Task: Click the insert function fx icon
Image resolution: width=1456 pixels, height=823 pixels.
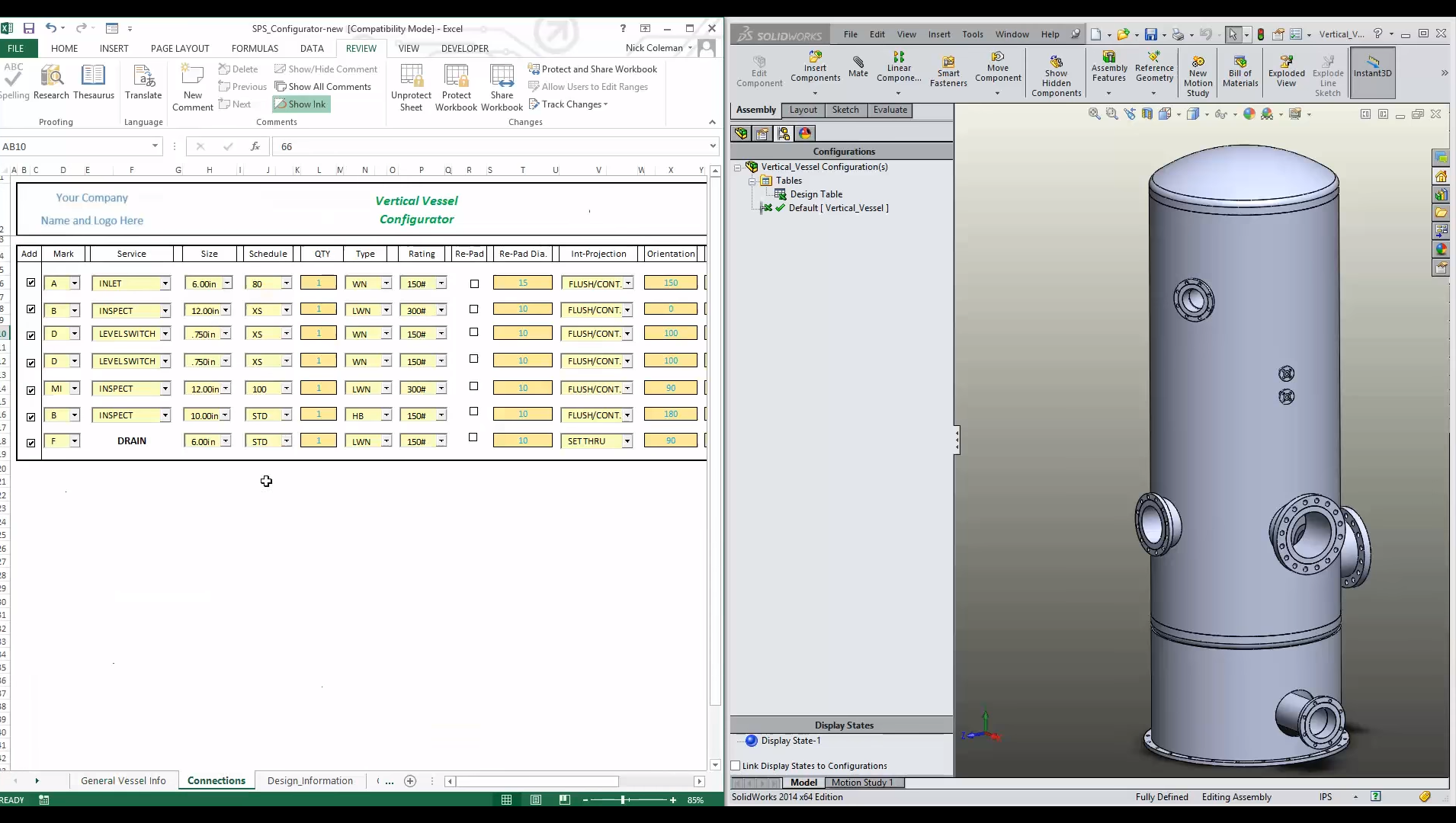Action: (255, 146)
